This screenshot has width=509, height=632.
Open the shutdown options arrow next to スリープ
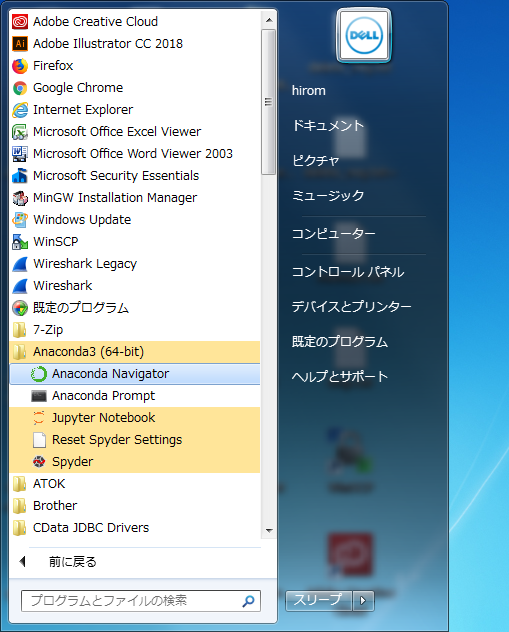(x=363, y=601)
